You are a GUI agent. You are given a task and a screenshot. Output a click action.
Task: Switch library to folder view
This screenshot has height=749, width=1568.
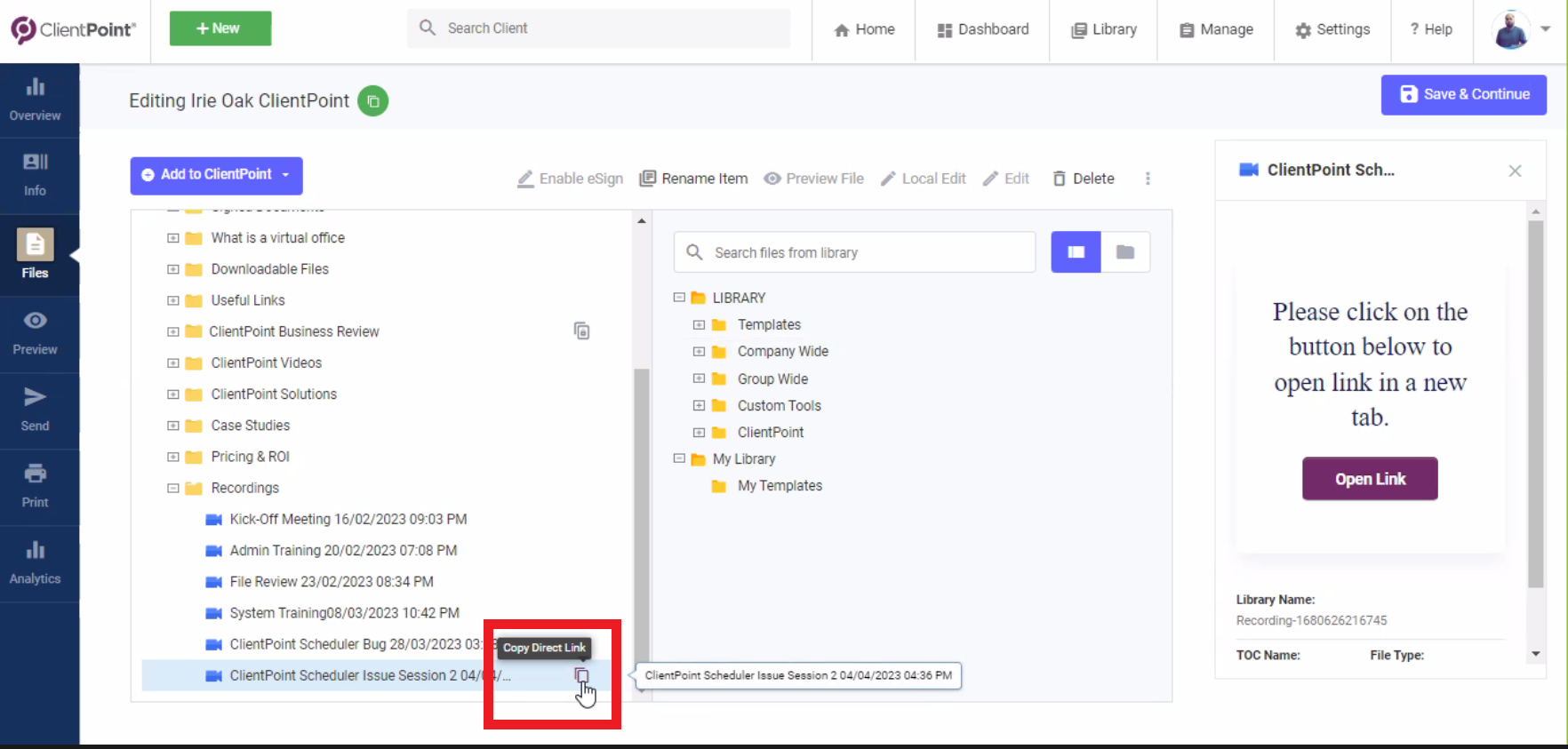coord(1125,252)
